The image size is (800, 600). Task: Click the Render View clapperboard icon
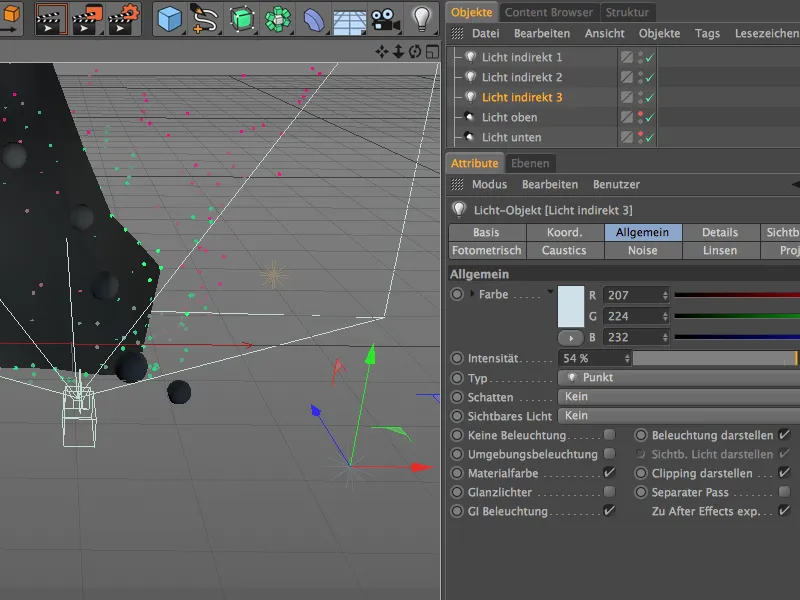[51, 18]
